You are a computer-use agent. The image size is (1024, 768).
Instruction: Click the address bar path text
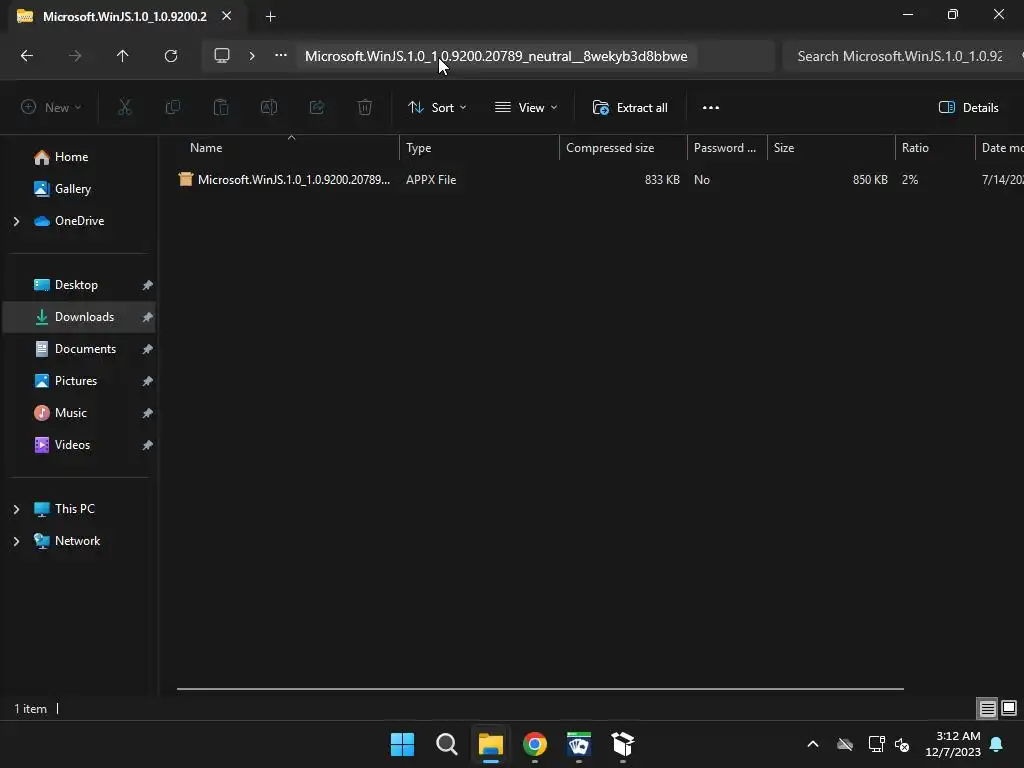click(496, 56)
